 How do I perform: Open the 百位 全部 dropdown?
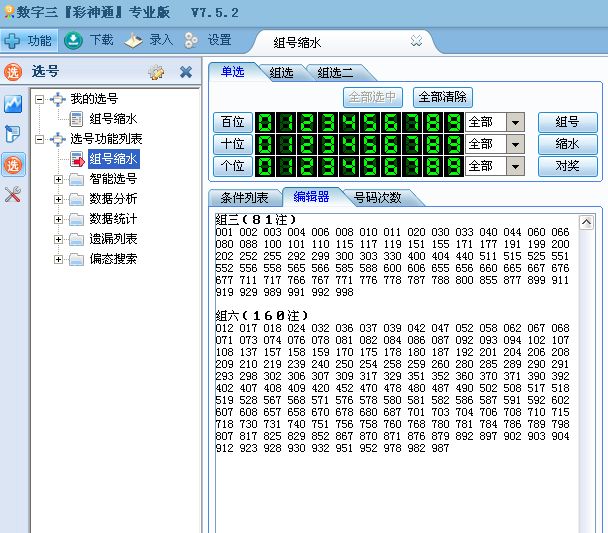pyautogui.click(x=516, y=122)
